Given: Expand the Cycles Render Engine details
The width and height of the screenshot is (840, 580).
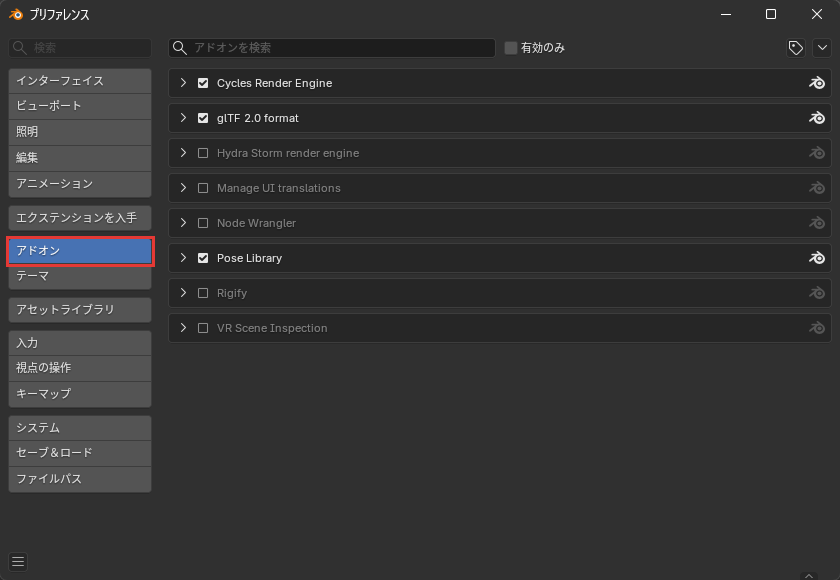Looking at the screenshot, I should pos(183,83).
